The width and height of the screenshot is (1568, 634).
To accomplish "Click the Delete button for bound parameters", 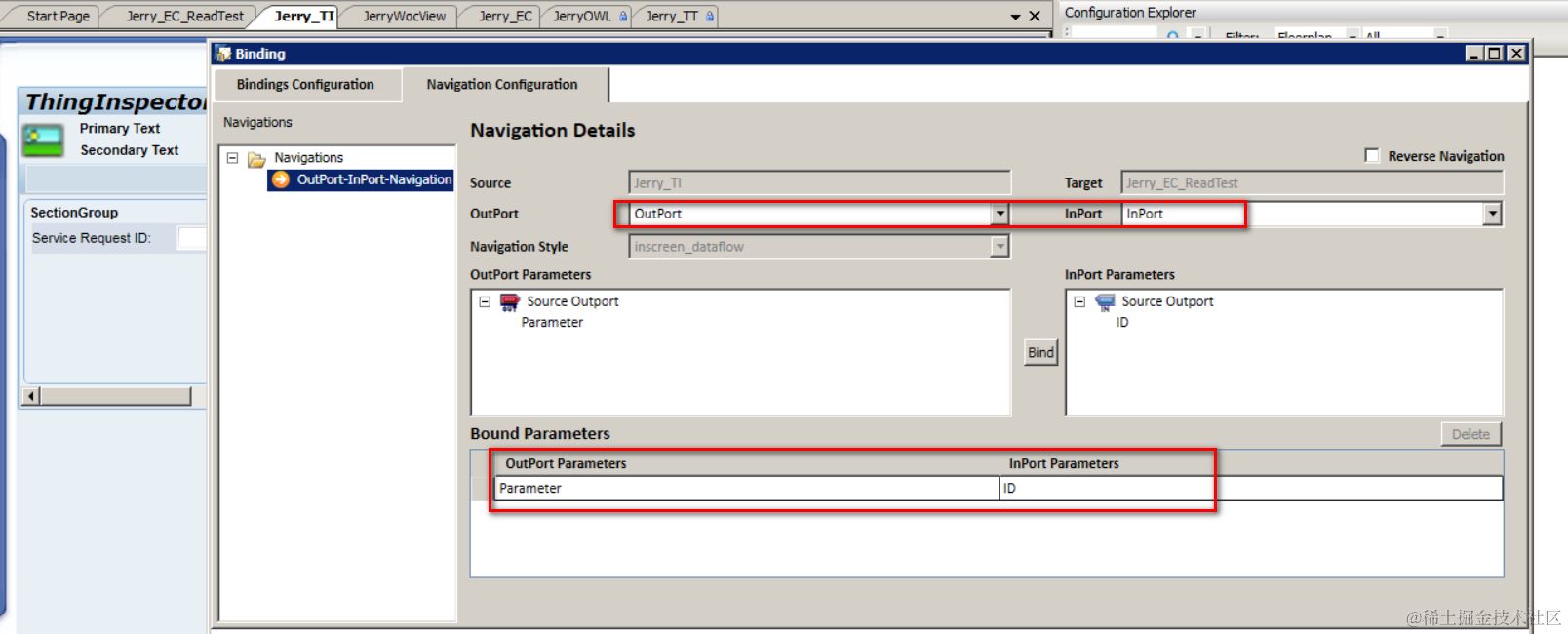I will [x=1470, y=434].
